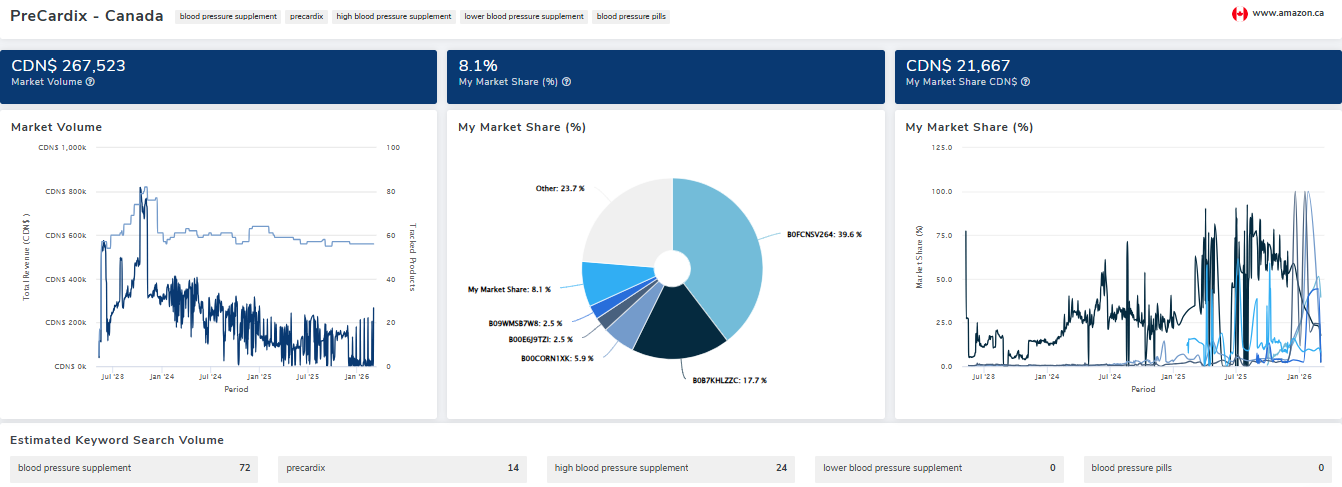Click the 8.1% market share value
Viewport: 1342px width, 487px height.
(x=478, y=66)
